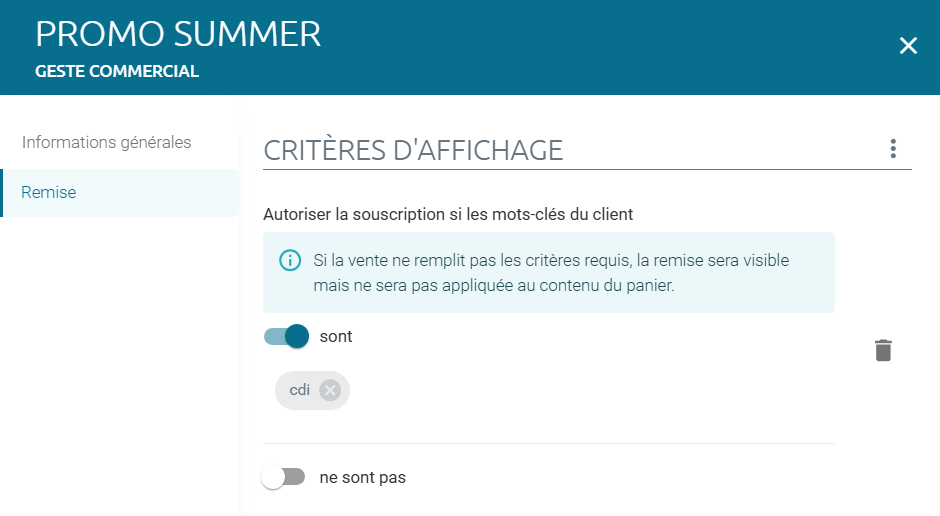The width and height of the screenshot is (940, 516).
Task: Enable the "ne sont pas" toggle switch
Action: 284,477
